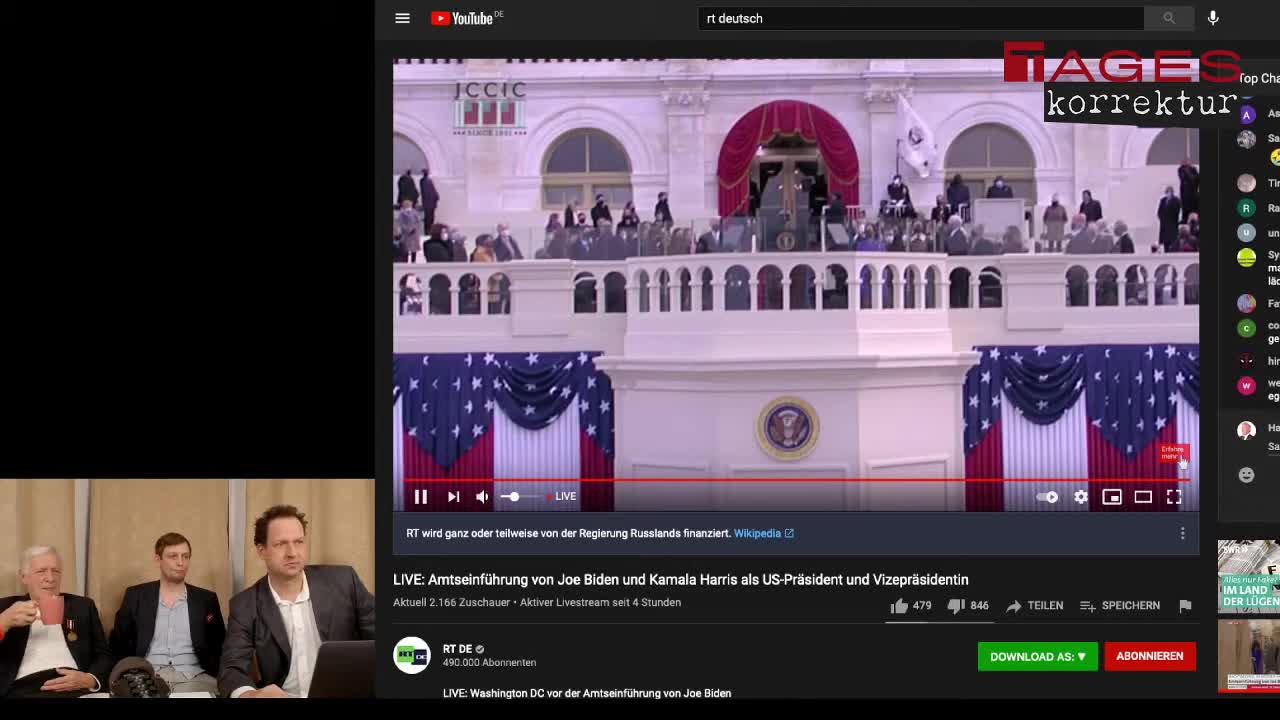Open player settings gear
The width and height of the screenshot is (1280, 720).
1081,497
